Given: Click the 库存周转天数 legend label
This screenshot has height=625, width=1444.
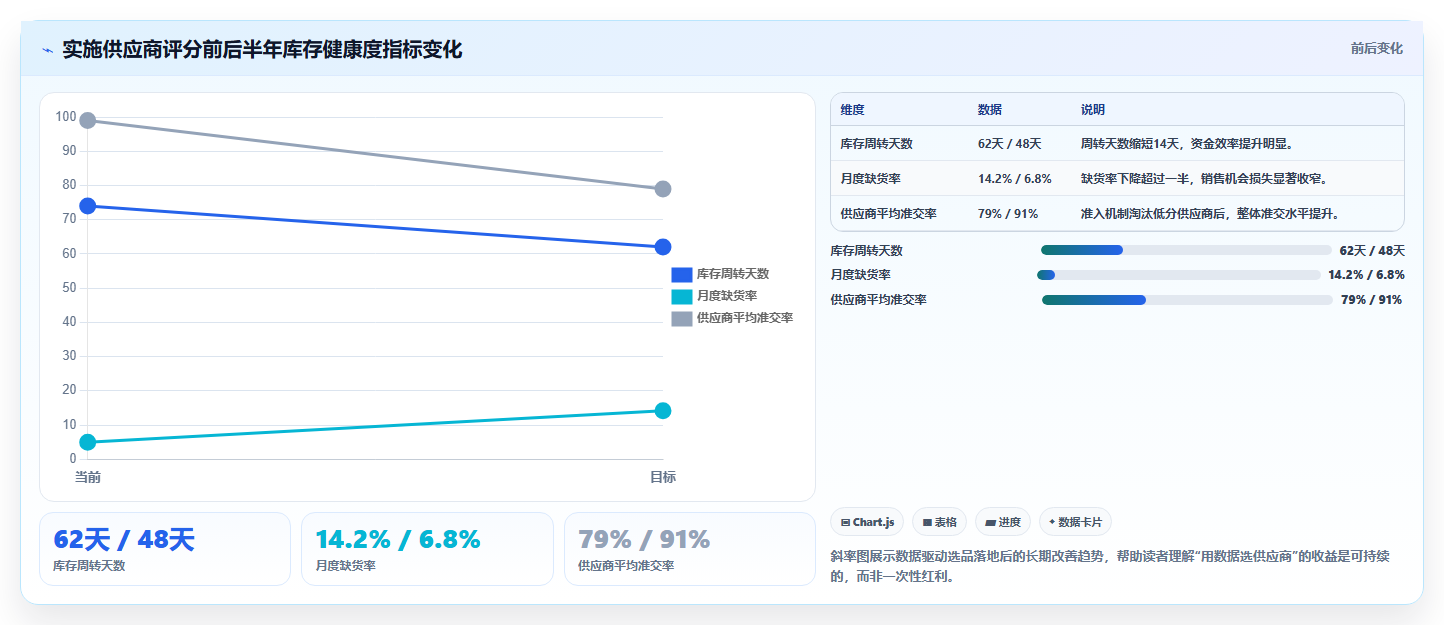Looking at the screenshot, I should tap(732, 274).
